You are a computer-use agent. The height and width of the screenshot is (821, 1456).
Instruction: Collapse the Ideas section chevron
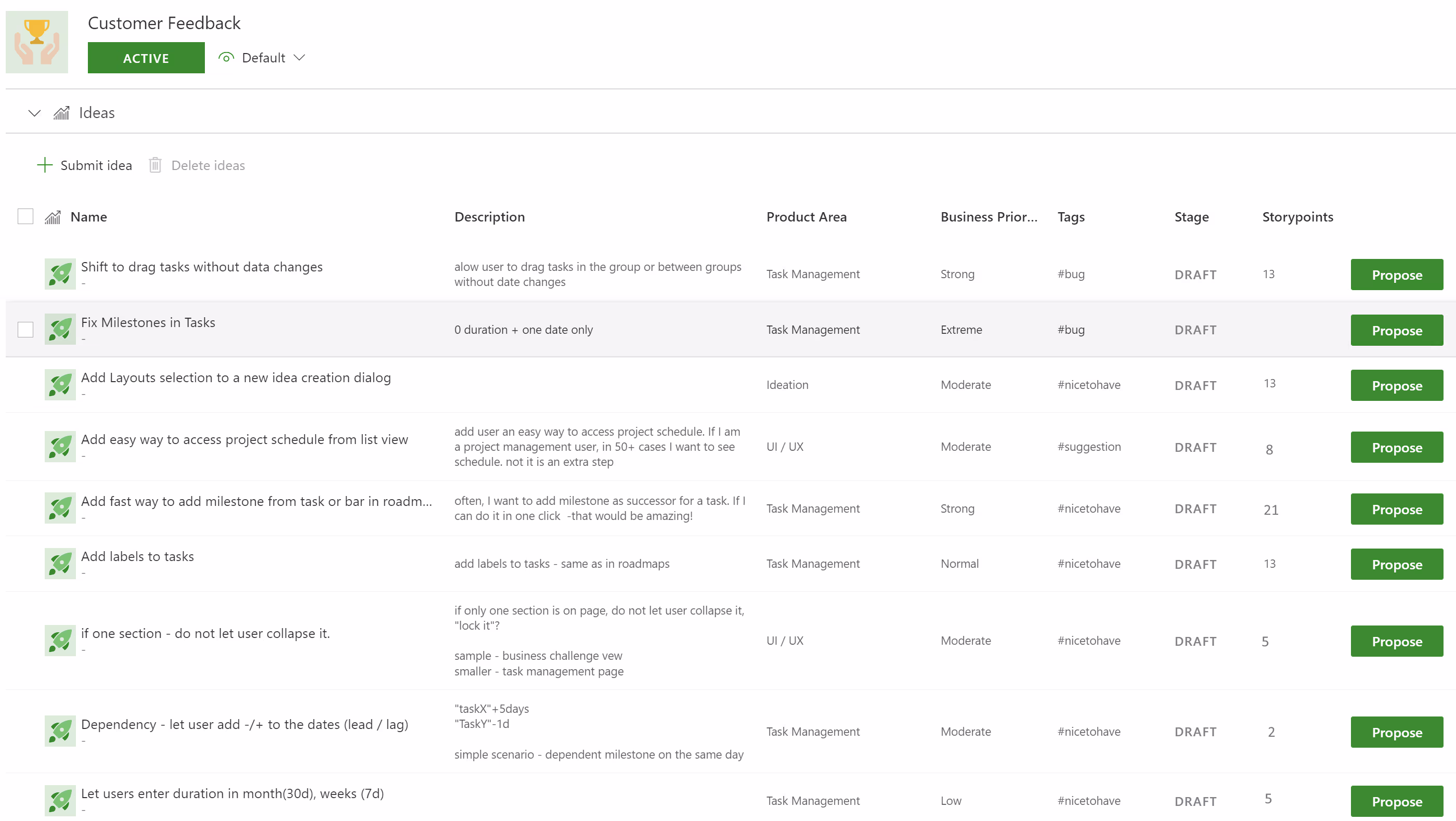click(x=34, y=113)
